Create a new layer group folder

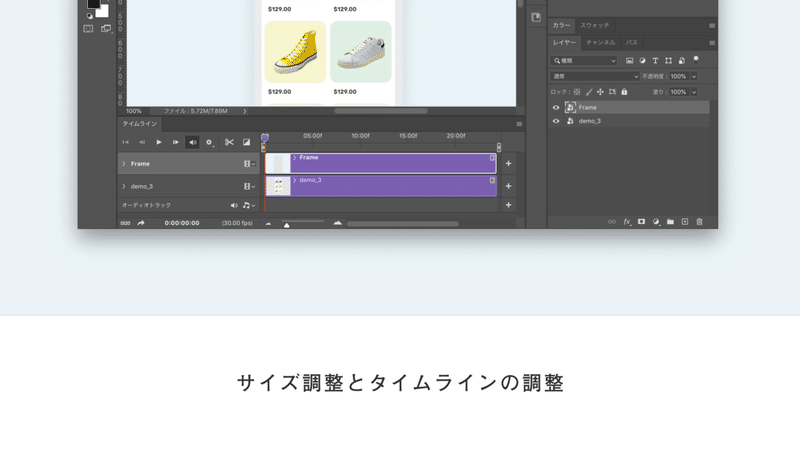(x=670, y=222)
